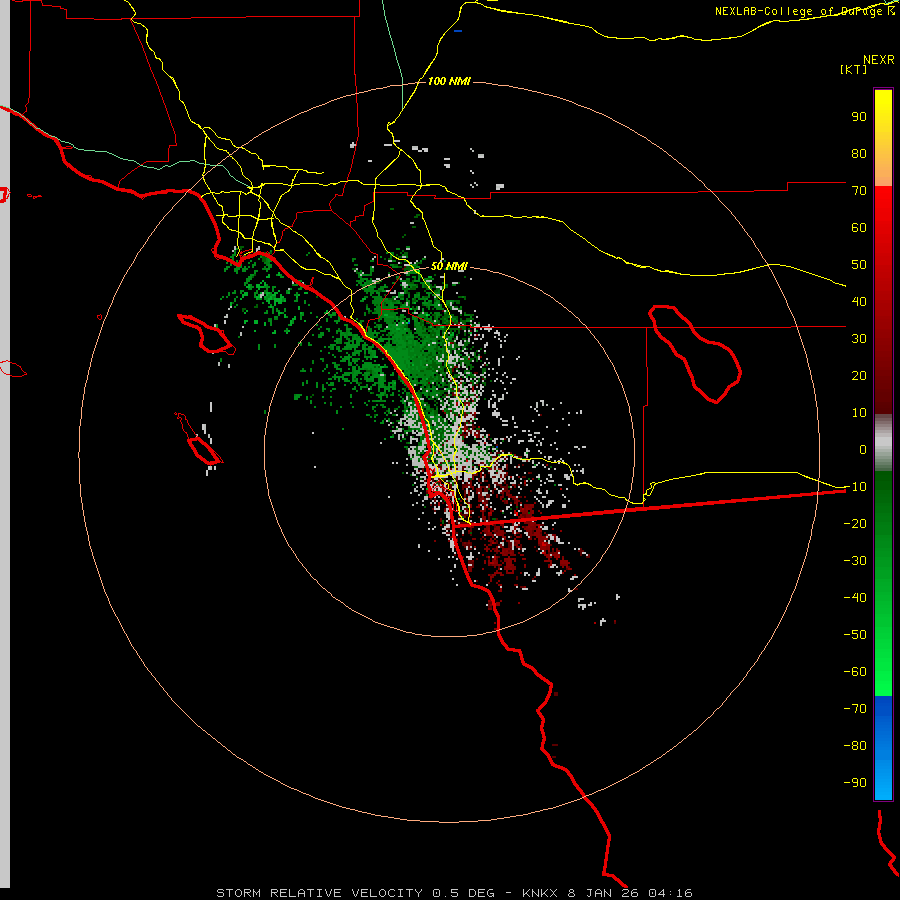Click the -20 value on the velocity scale
Image resolution: width=900 pixels, height=900 pixels.
(x=855, y=524)
